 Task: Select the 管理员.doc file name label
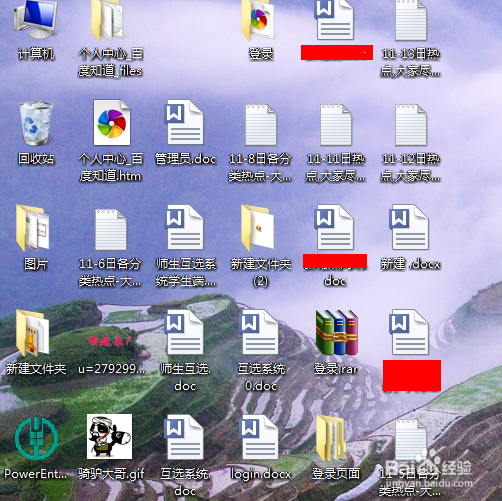pos(185,159)
